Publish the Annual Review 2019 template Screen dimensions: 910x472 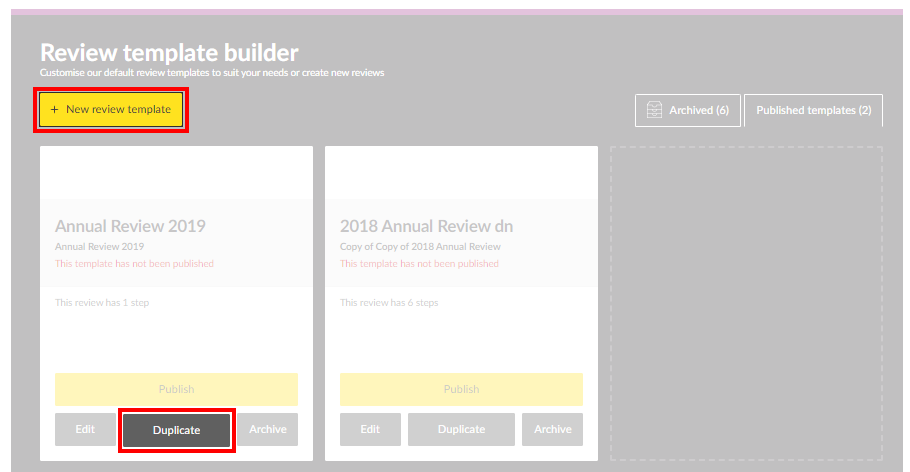coord(176,389)
